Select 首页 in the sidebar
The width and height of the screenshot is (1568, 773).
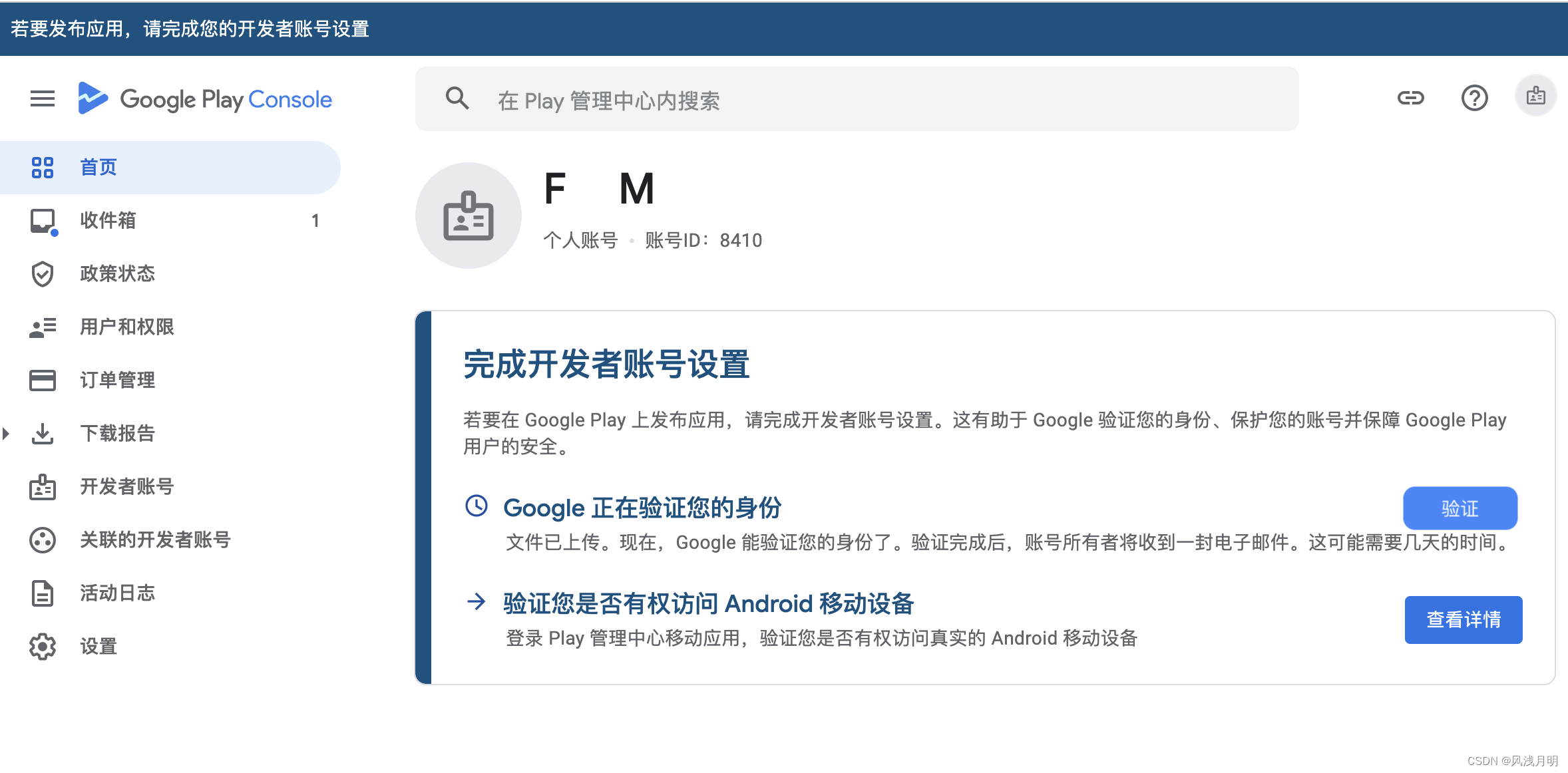[x=98, y=168]
